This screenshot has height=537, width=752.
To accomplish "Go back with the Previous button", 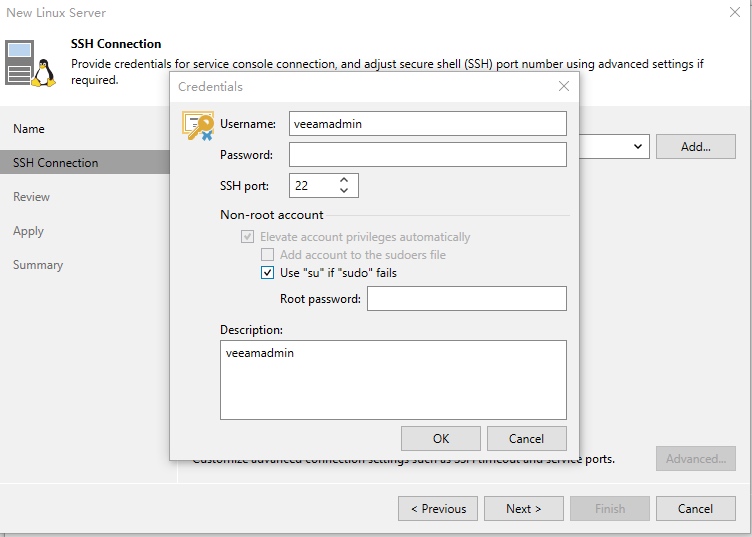I will (x=438, y=509).
